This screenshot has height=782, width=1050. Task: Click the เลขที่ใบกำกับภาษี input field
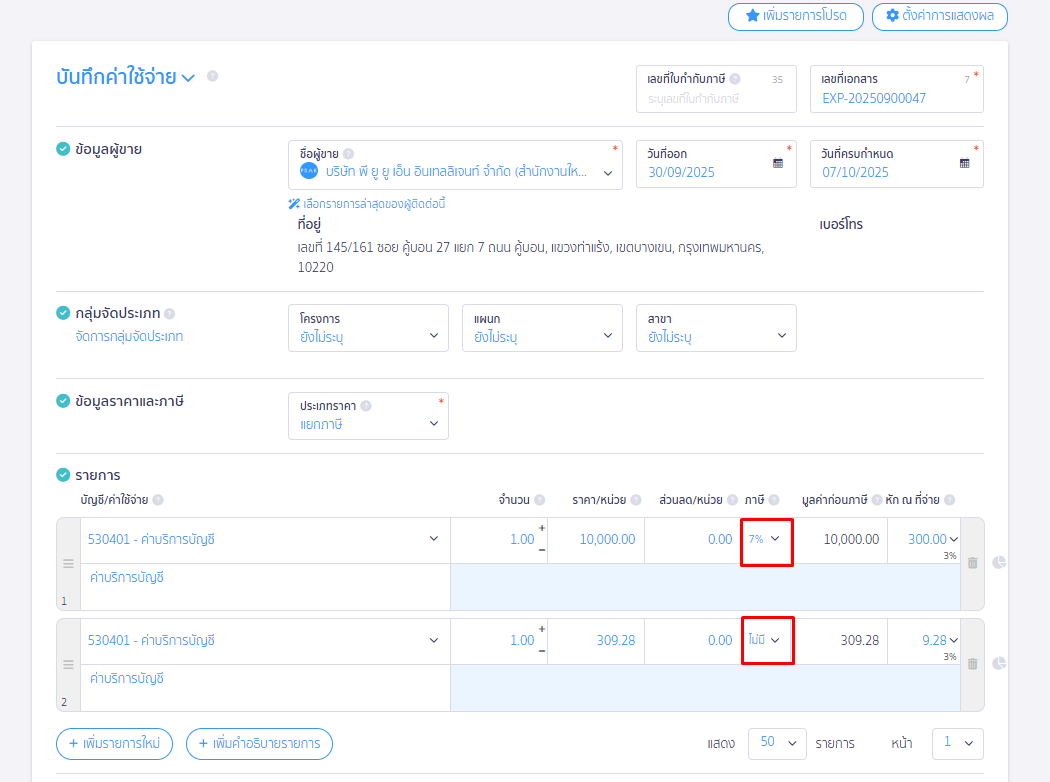(716, 99)
